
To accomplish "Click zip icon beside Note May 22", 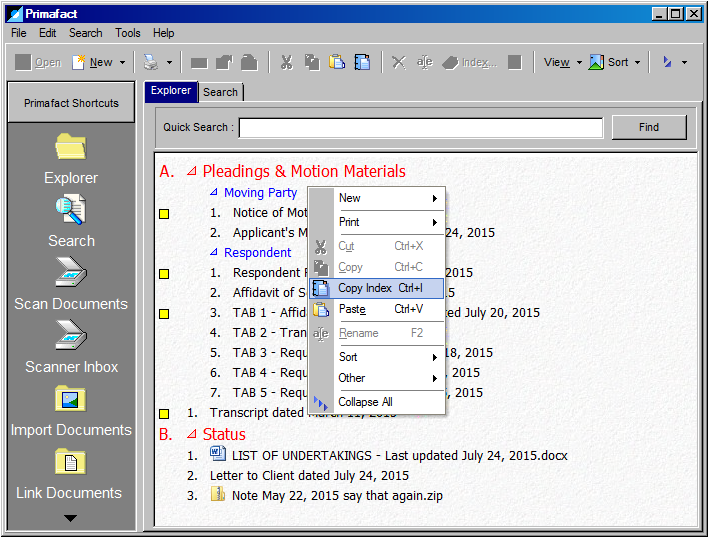I will (218, 494).
